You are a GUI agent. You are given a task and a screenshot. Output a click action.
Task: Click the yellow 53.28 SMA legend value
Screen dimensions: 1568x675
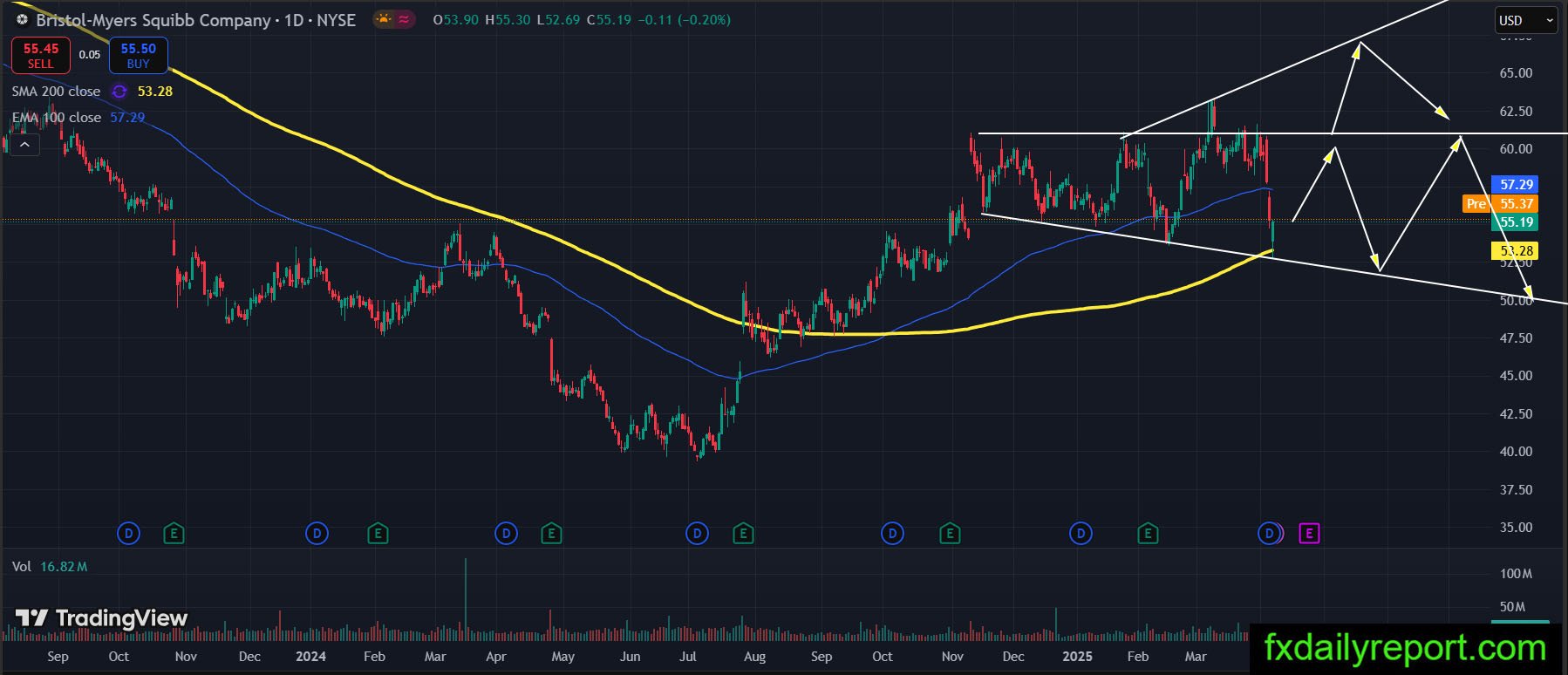[x=155, y=92]
